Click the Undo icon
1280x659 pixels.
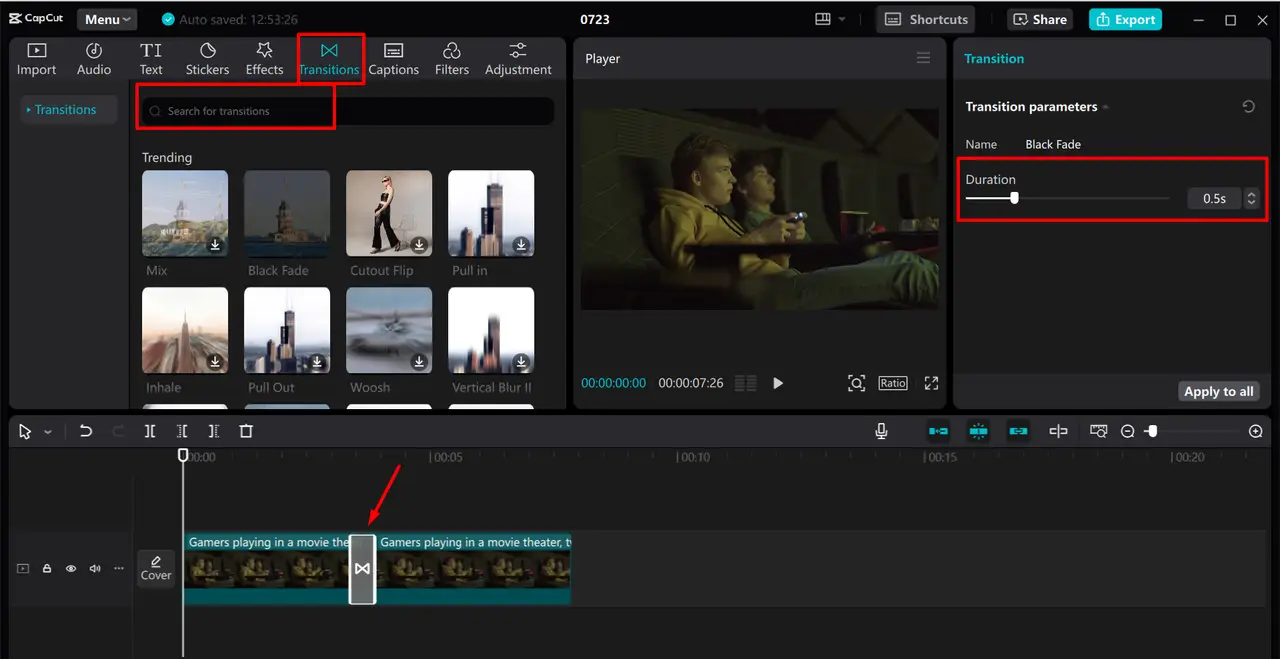pos(85,431)
